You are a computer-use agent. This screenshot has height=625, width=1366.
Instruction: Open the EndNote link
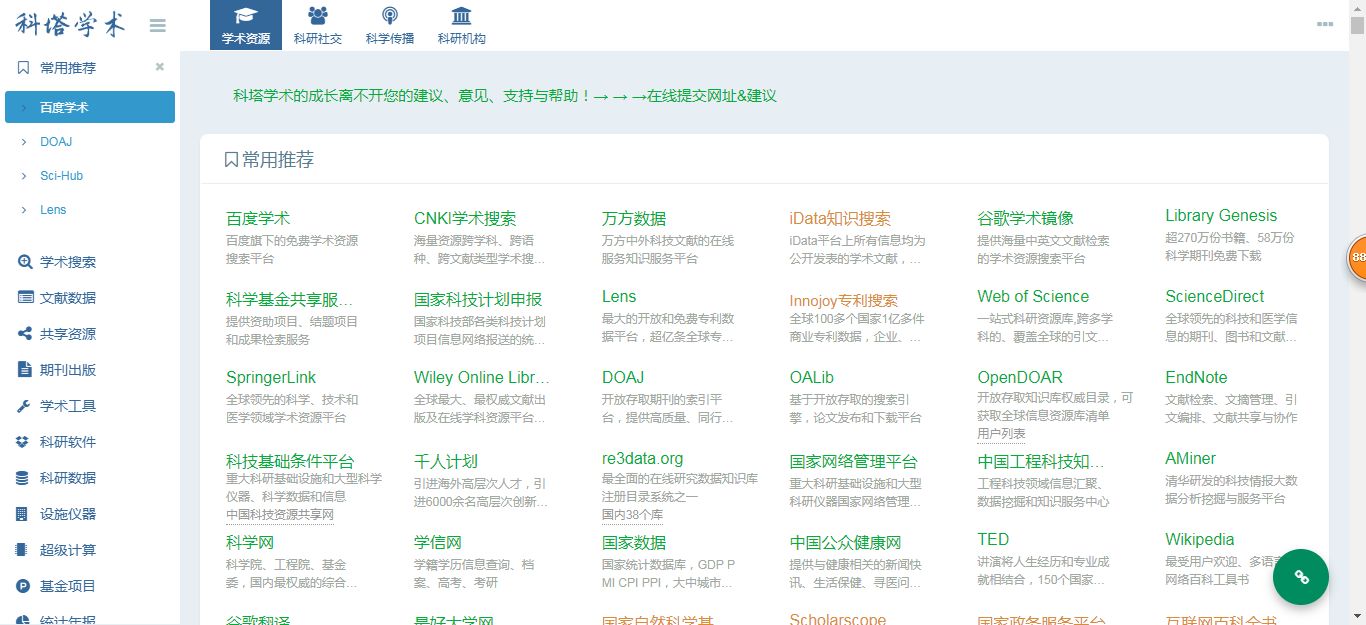[x=1196, y=377]
